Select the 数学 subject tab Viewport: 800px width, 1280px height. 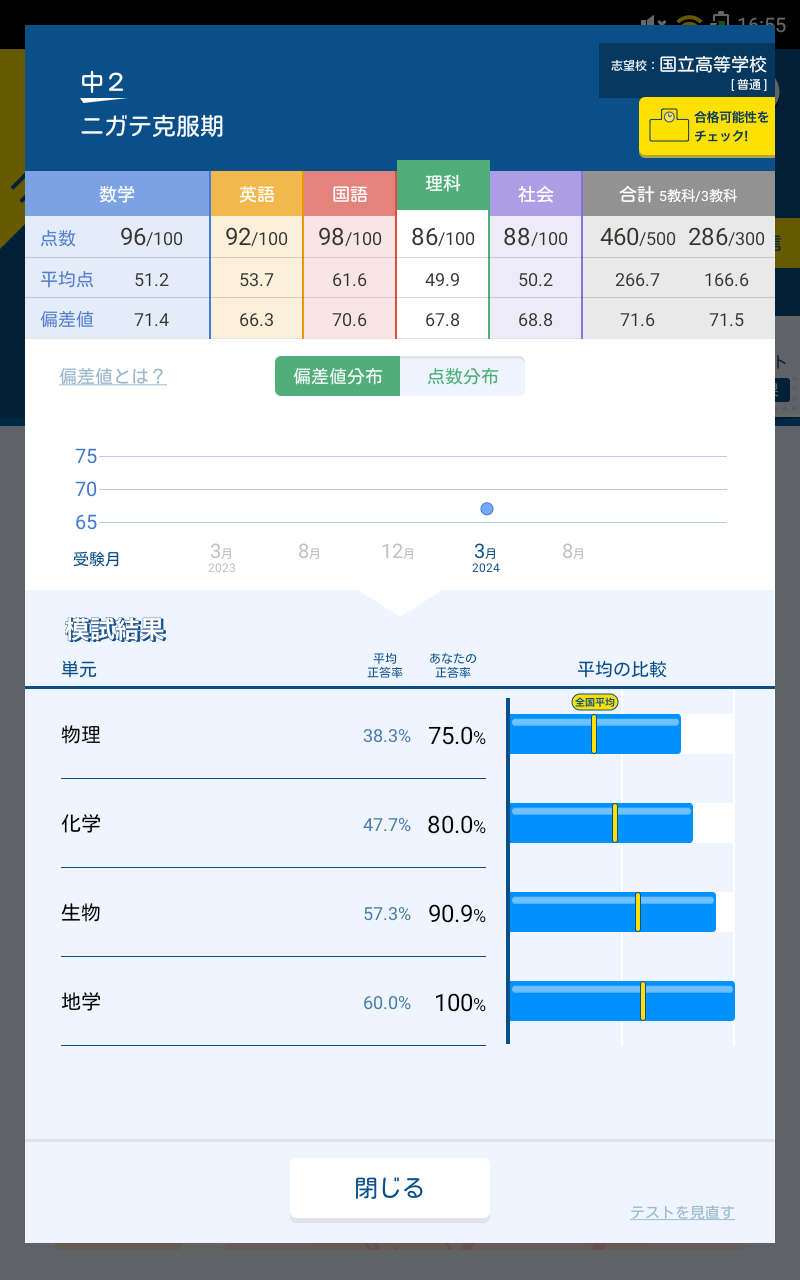[x=117, y=194]
